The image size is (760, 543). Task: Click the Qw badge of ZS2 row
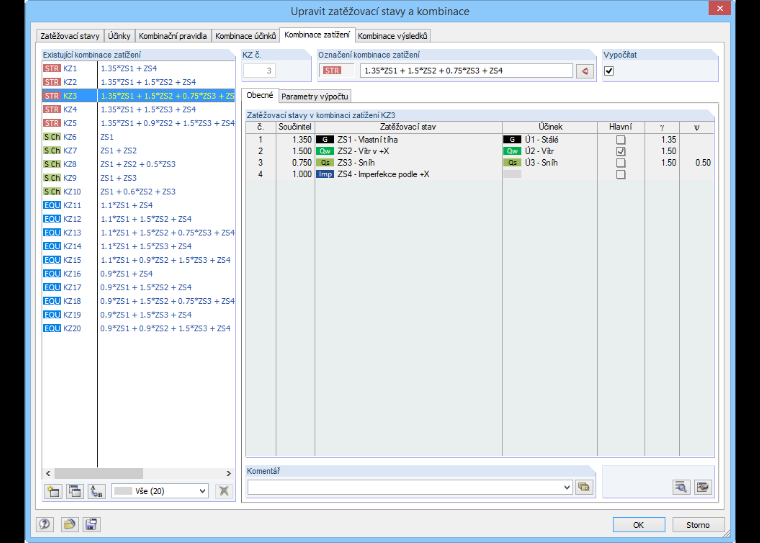tap(325, 151)
